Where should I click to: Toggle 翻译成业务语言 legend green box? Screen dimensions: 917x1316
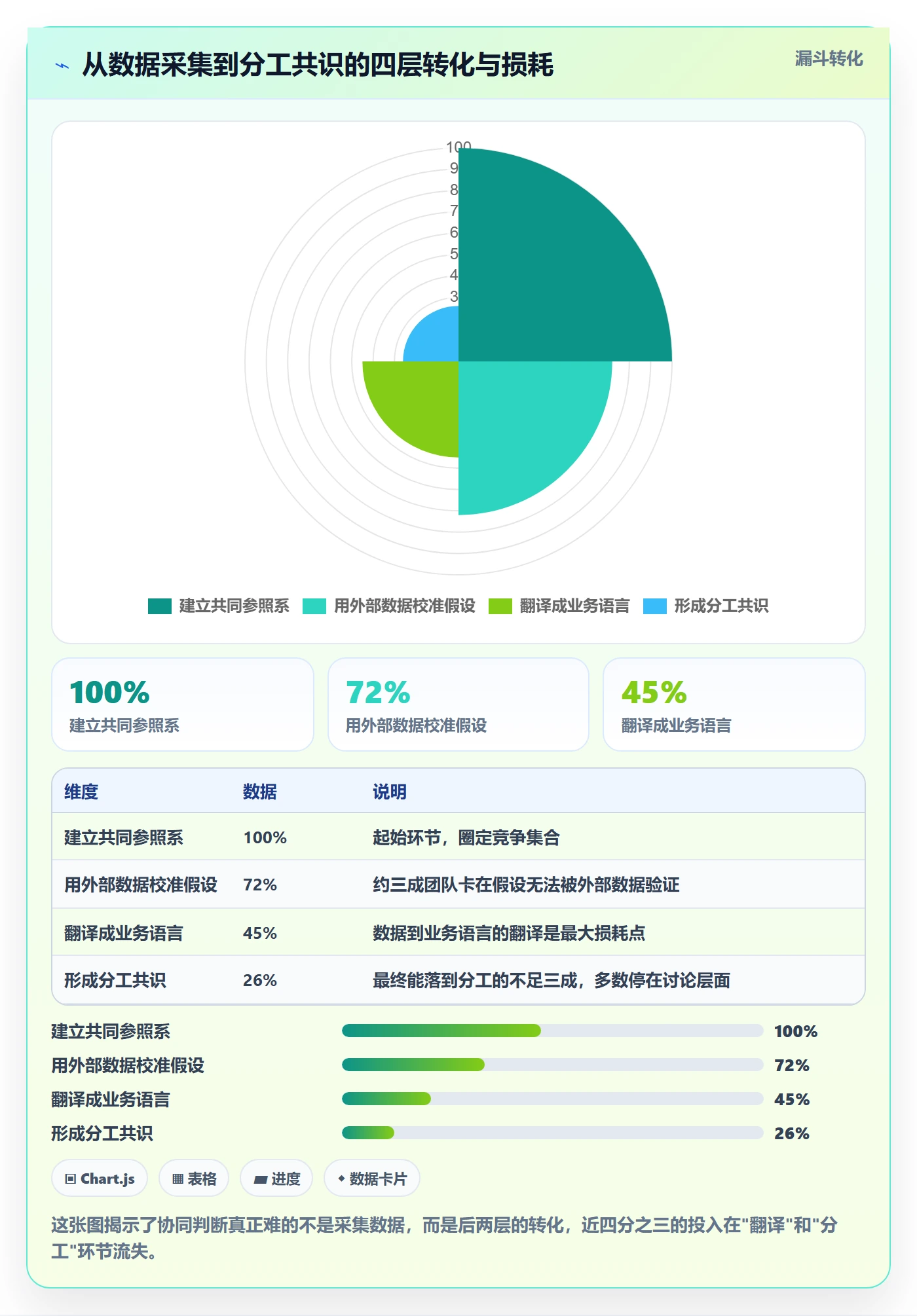(x=500, y=606)
